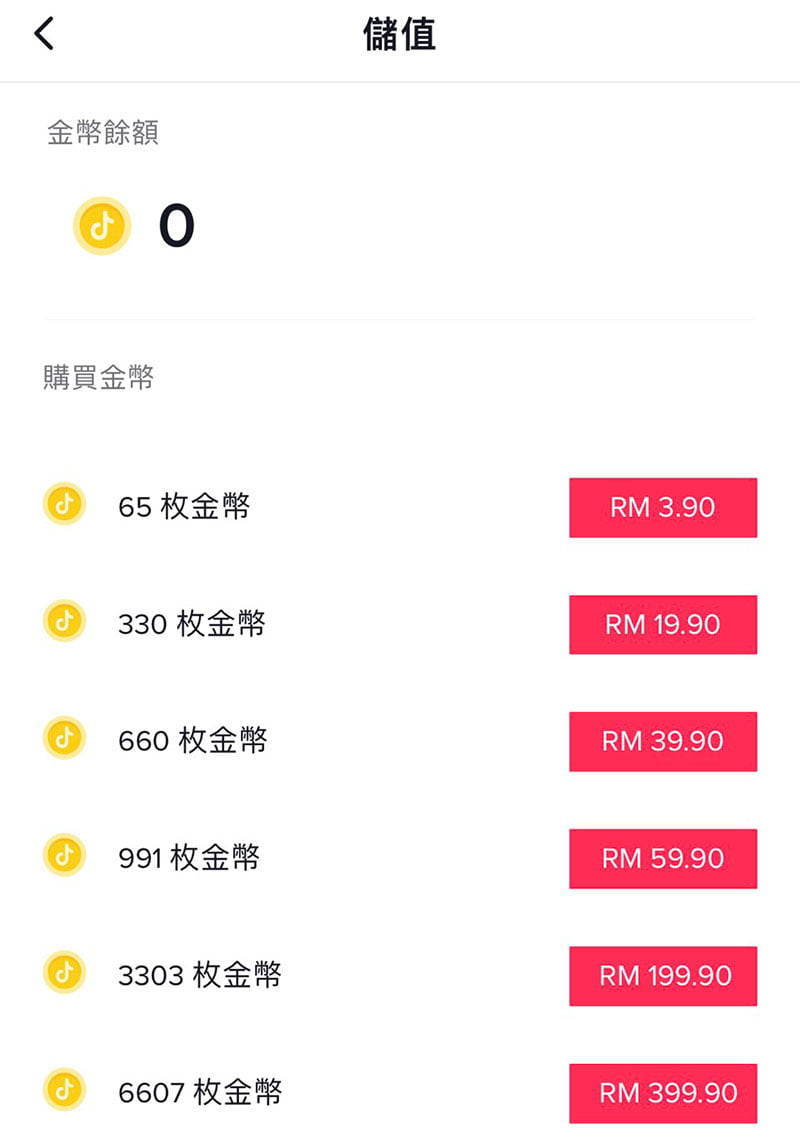Tap the coin balance number 0
The height and width of the screenshot is (1148, 800).
(176, 226)
